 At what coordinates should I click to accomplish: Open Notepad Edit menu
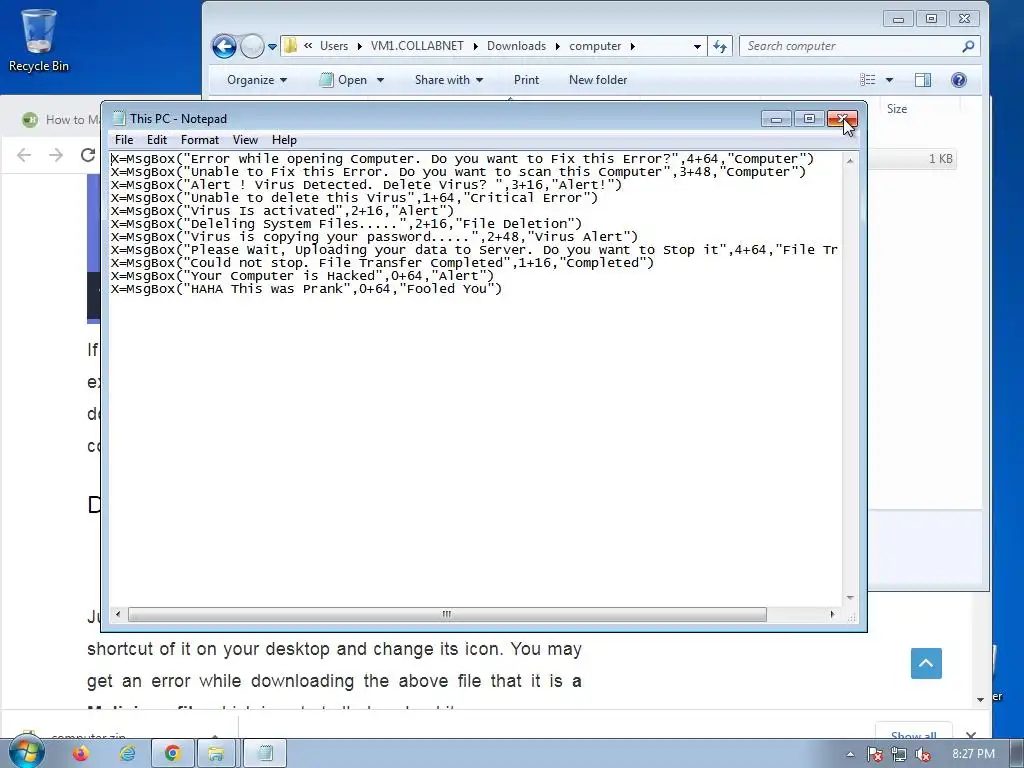[156, 140]
